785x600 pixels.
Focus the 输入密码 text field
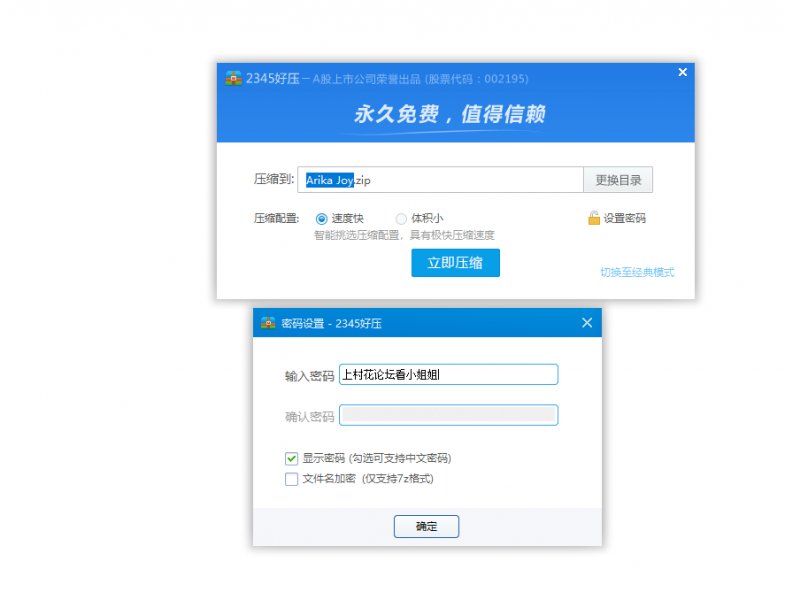pos(448,375)
